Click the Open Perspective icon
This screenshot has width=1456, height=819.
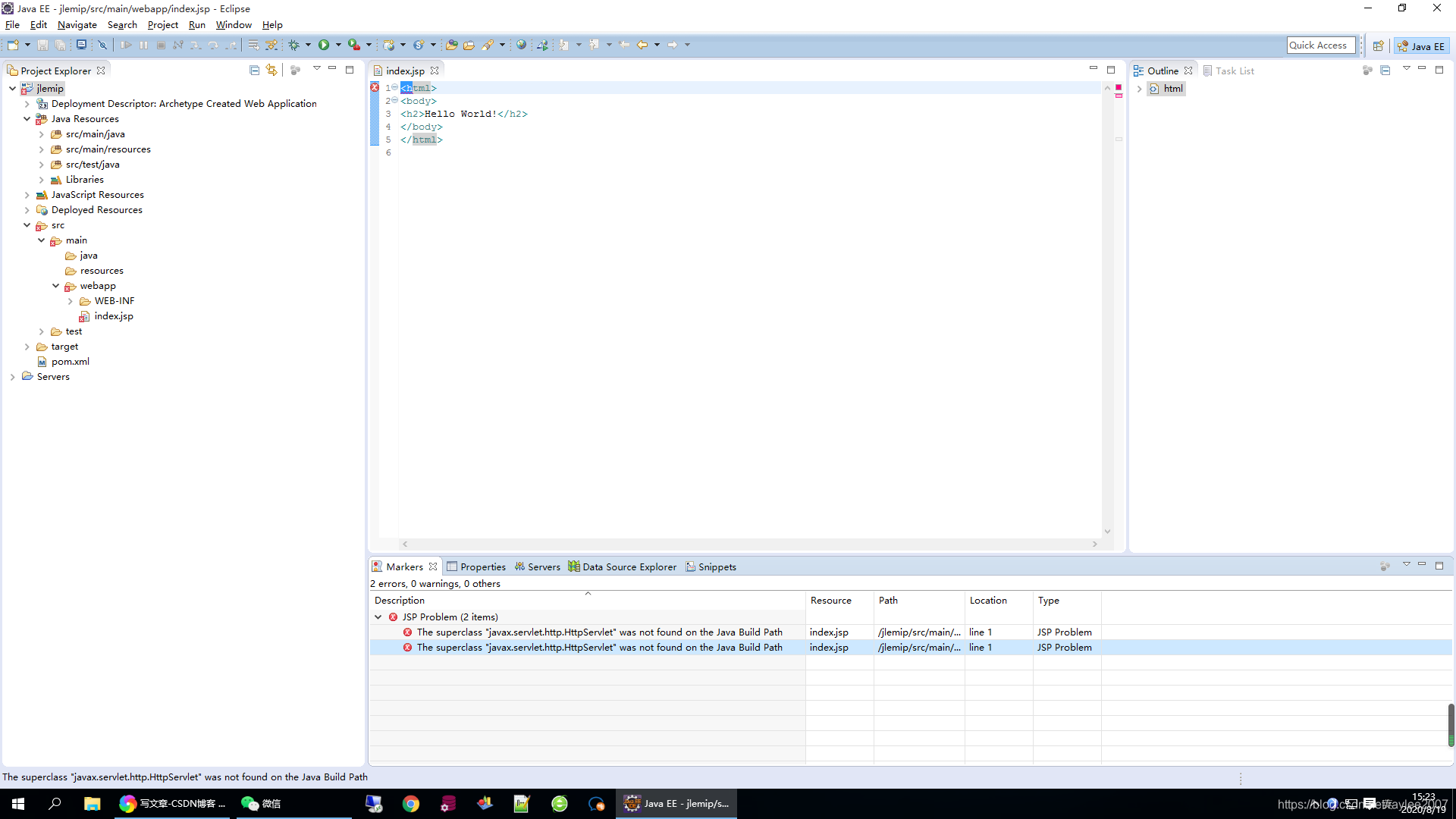click(1378, 46)
